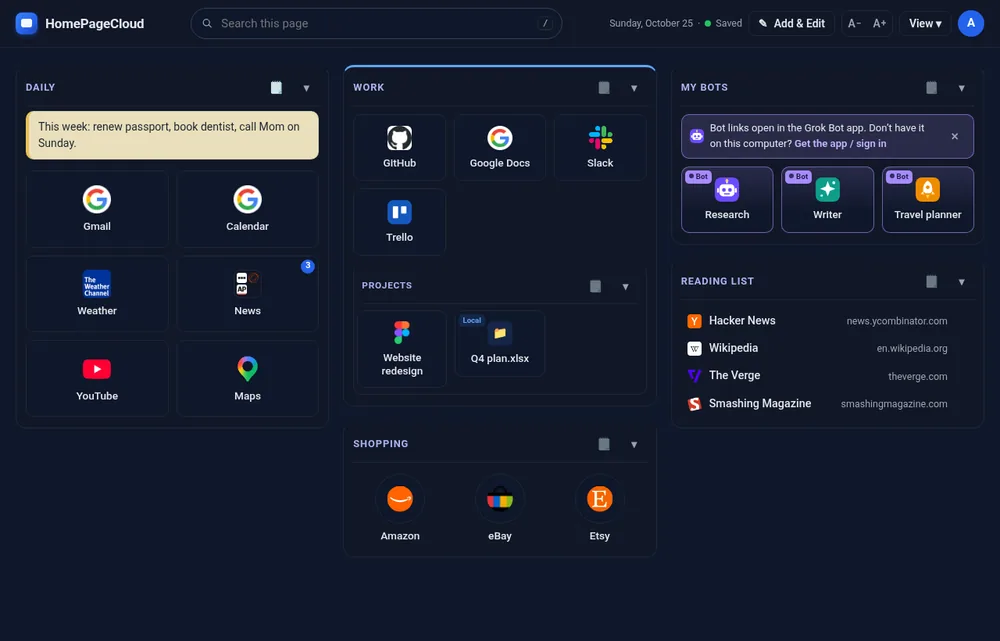Collapse the Daily section arrow

point(306,88)
